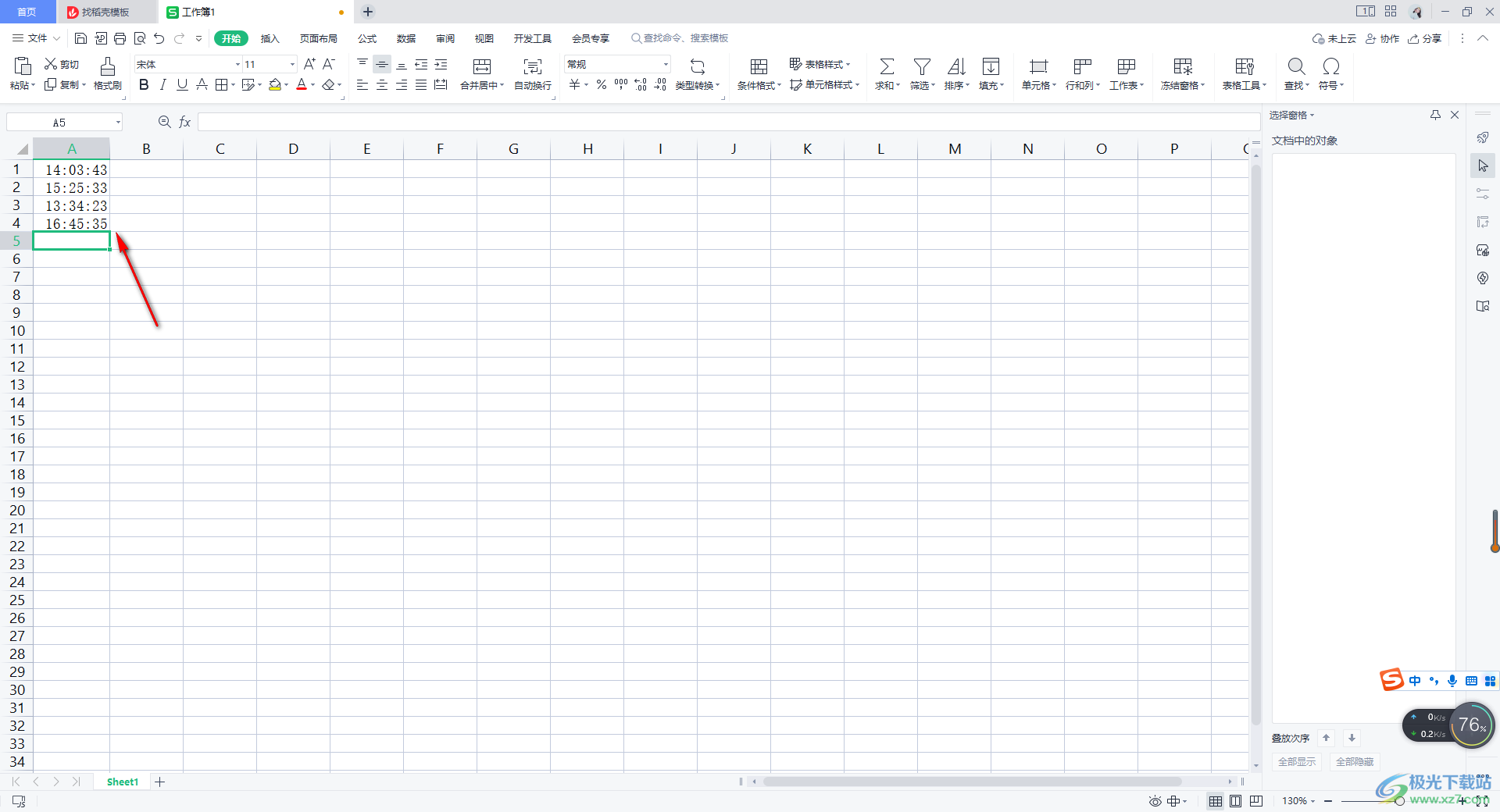Click the Type Conversion 类型转换 icon
This screenshot has width=1500, height=812.
697,66
